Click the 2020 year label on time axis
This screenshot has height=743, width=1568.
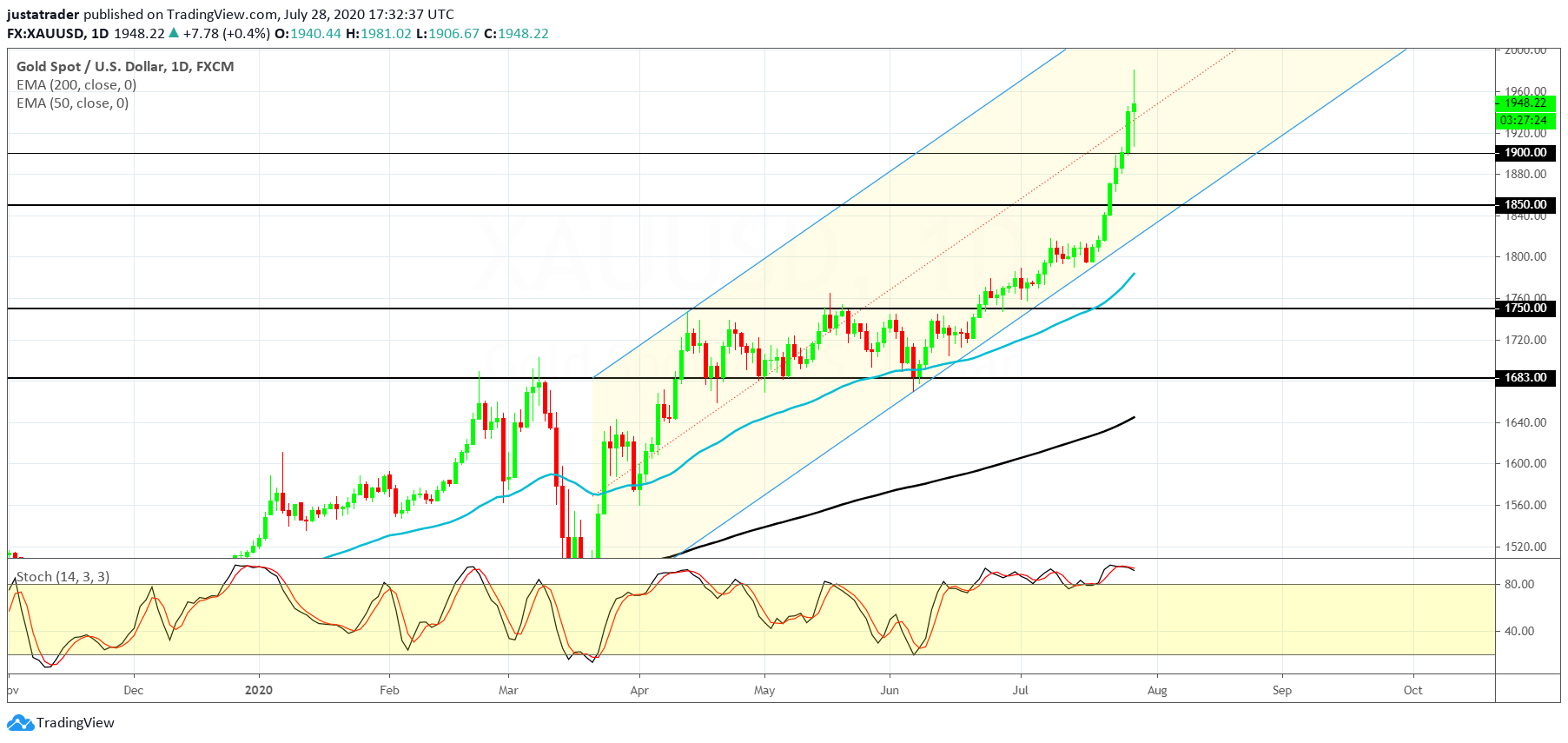(259, 691)
